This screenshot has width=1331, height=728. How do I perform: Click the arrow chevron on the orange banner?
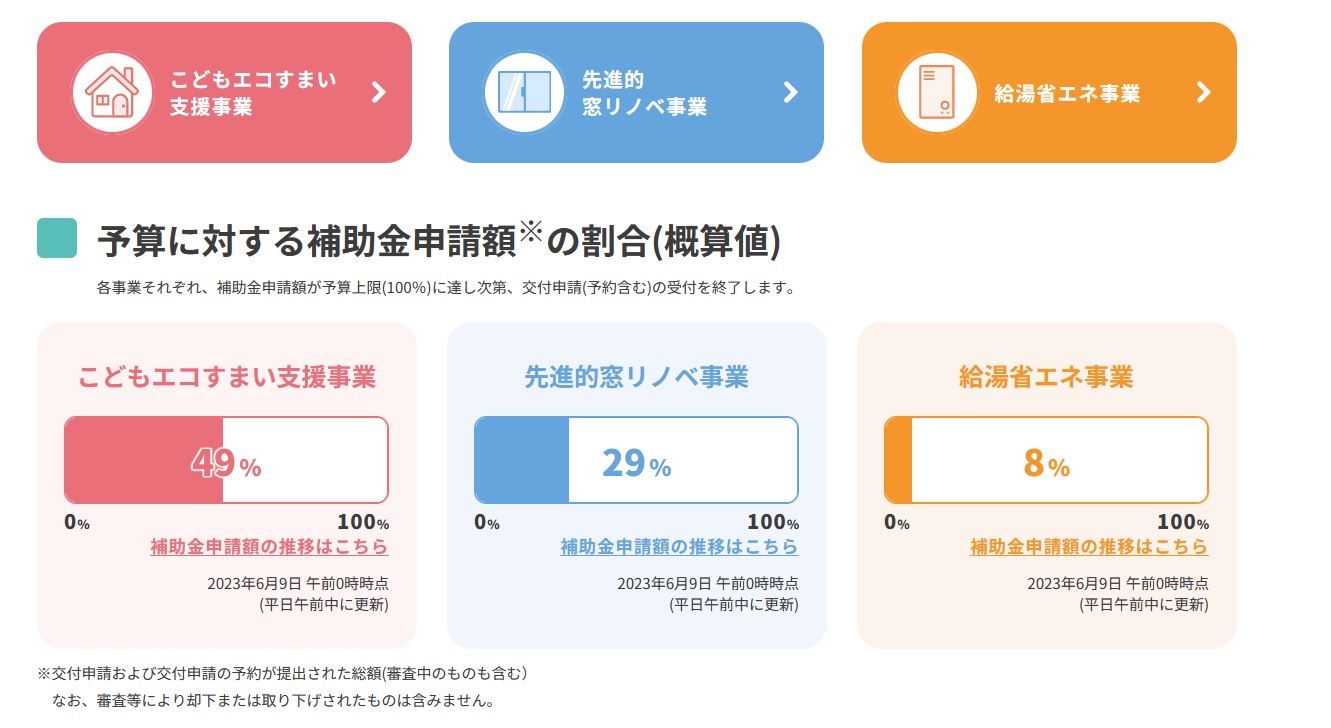1203,93
